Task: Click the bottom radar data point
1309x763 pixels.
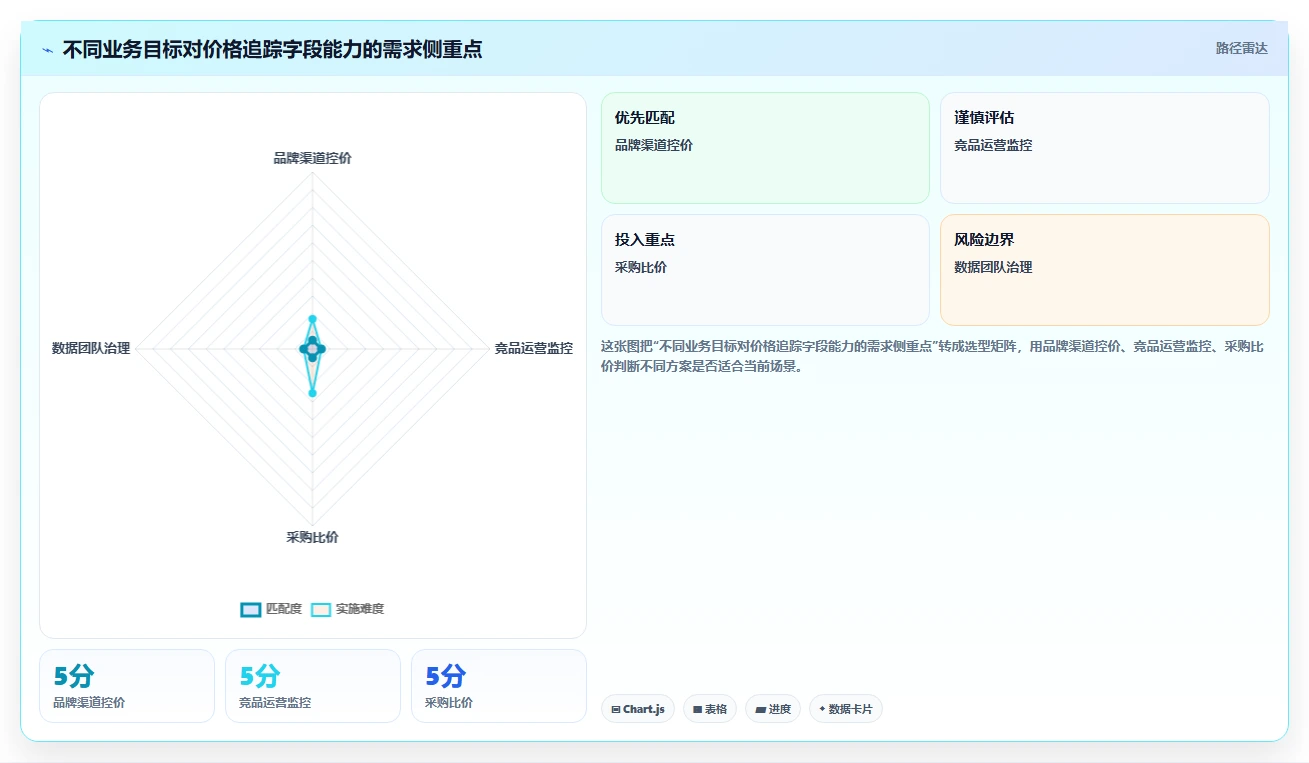Action: pyautogui.click(x=312, y=393)
